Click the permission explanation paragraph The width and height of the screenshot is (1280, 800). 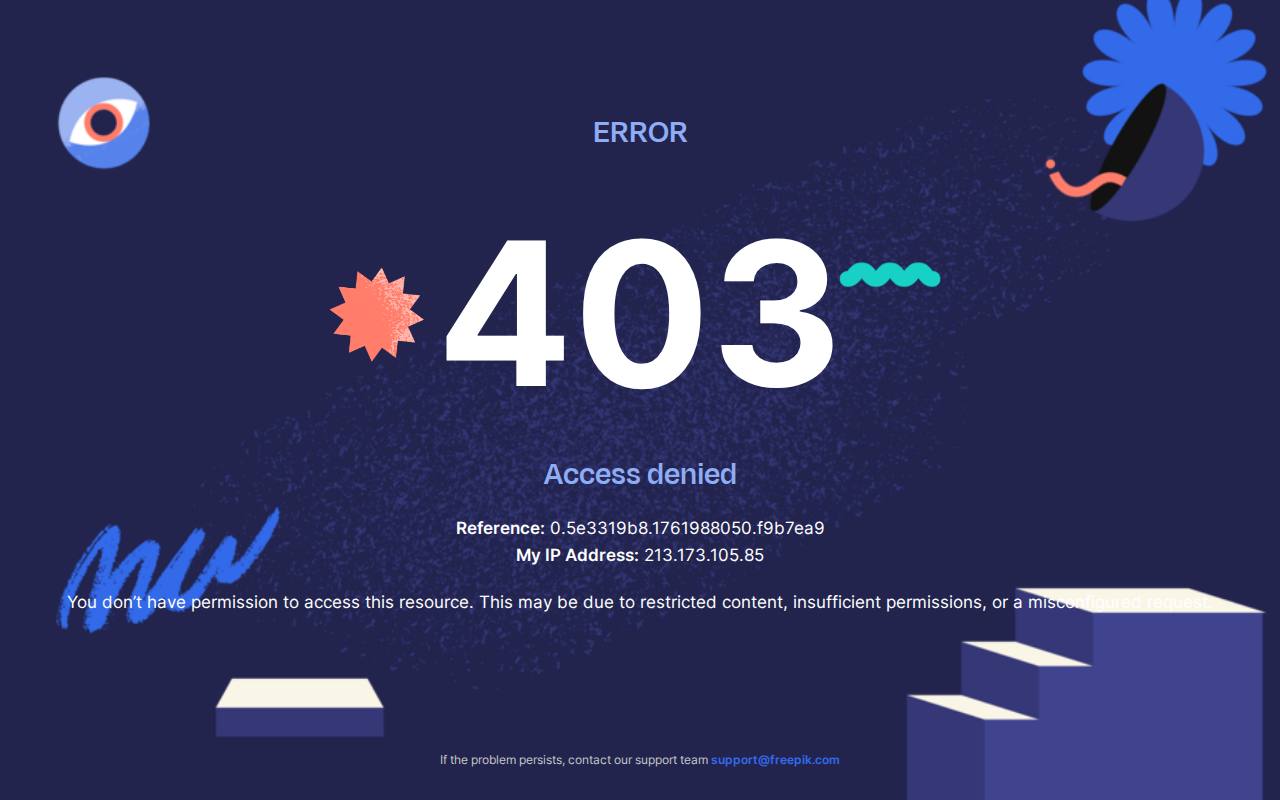coord(636,602)
